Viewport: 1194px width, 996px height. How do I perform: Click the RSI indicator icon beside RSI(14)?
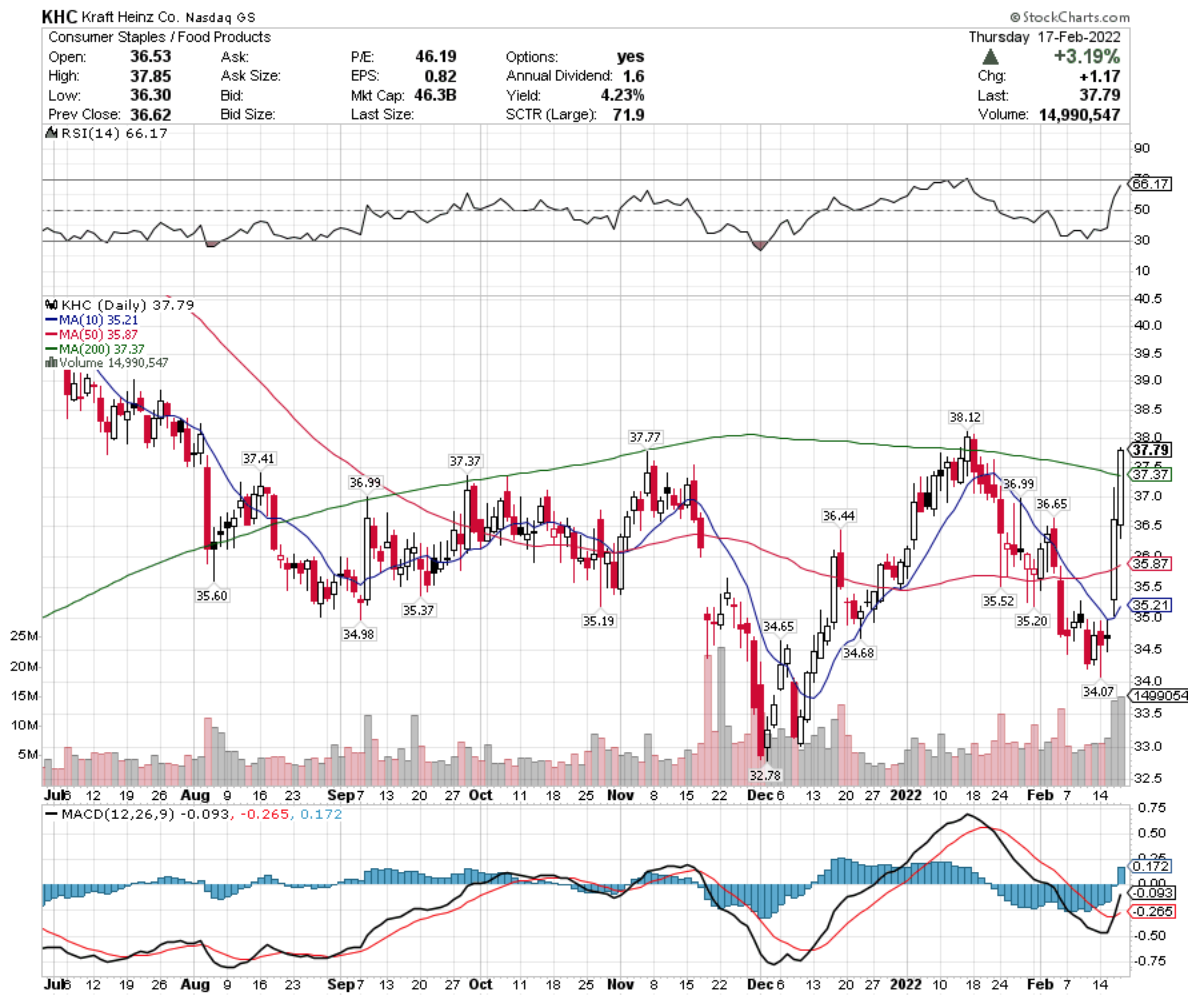tap(52, 133)
